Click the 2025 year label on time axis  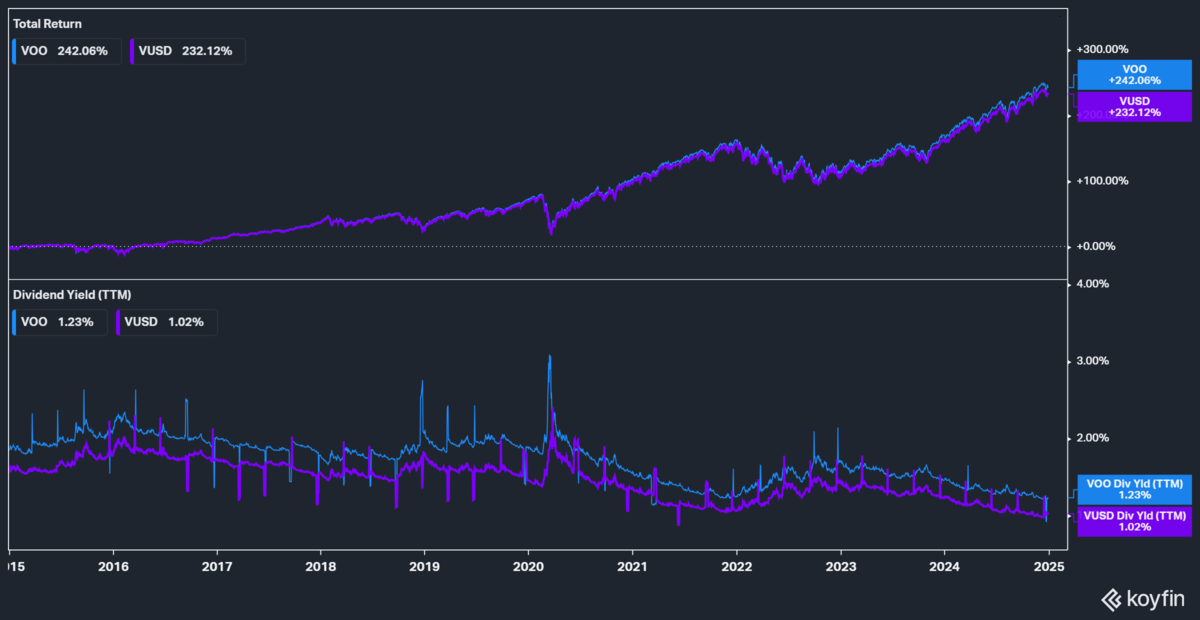point(1048,565)
